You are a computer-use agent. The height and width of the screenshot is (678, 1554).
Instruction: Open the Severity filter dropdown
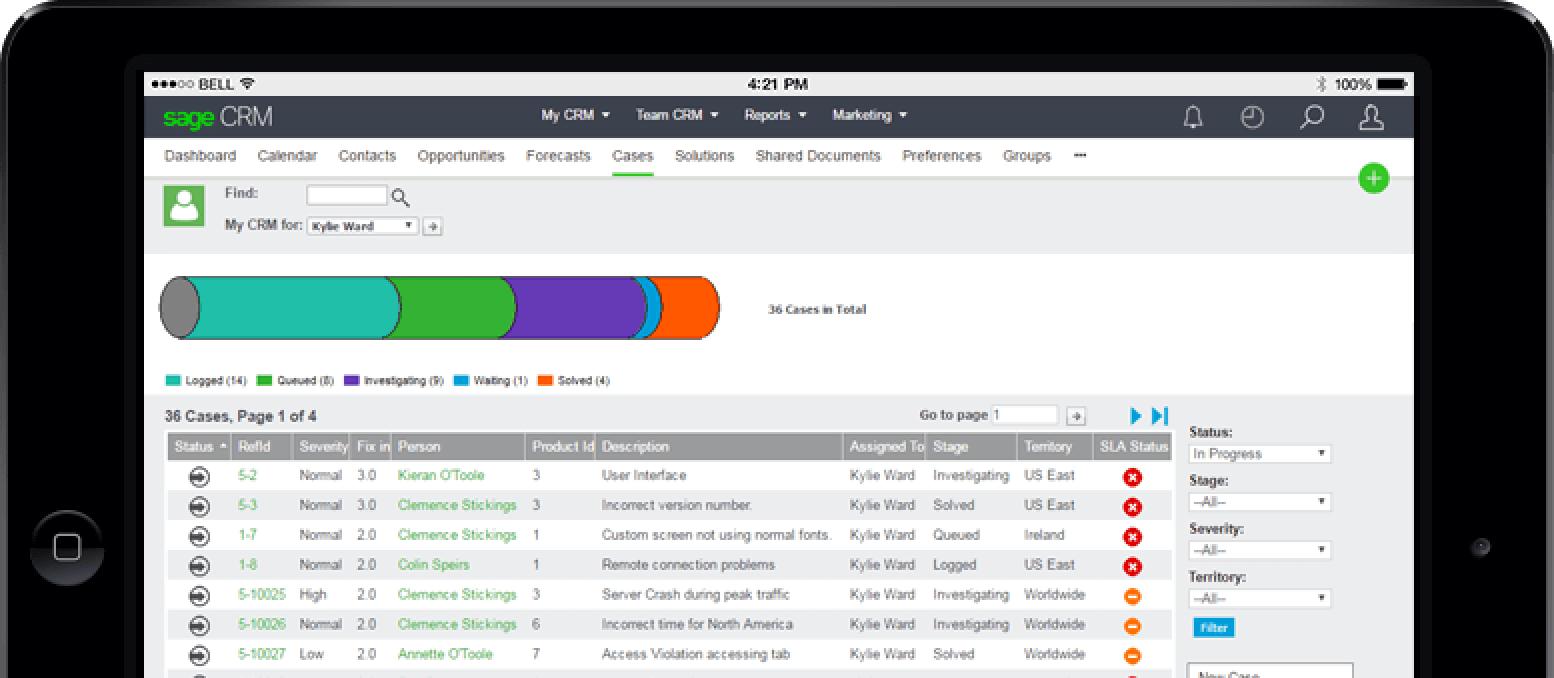coord(1259,549)
